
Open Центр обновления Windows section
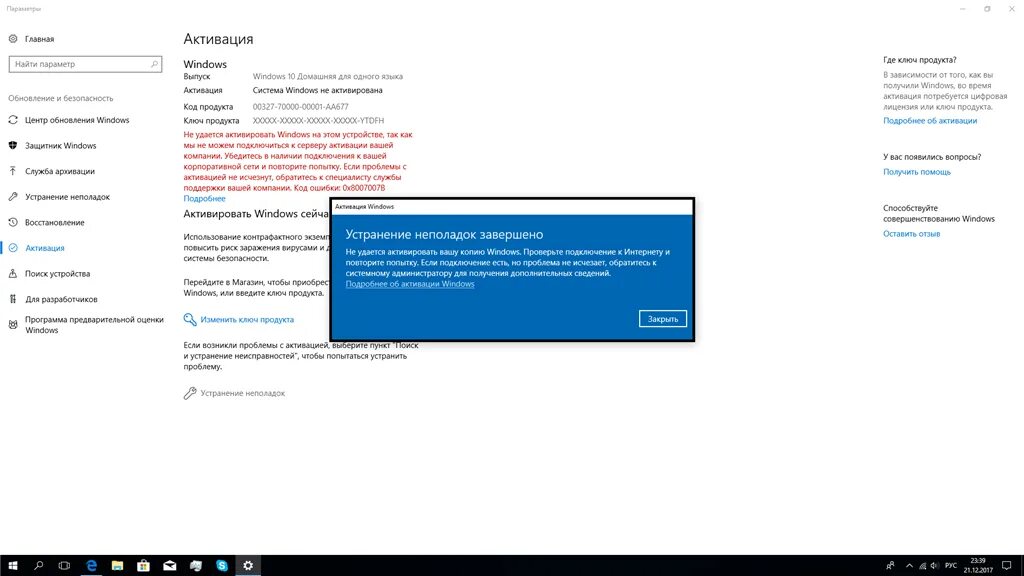[x=77, y=120]
